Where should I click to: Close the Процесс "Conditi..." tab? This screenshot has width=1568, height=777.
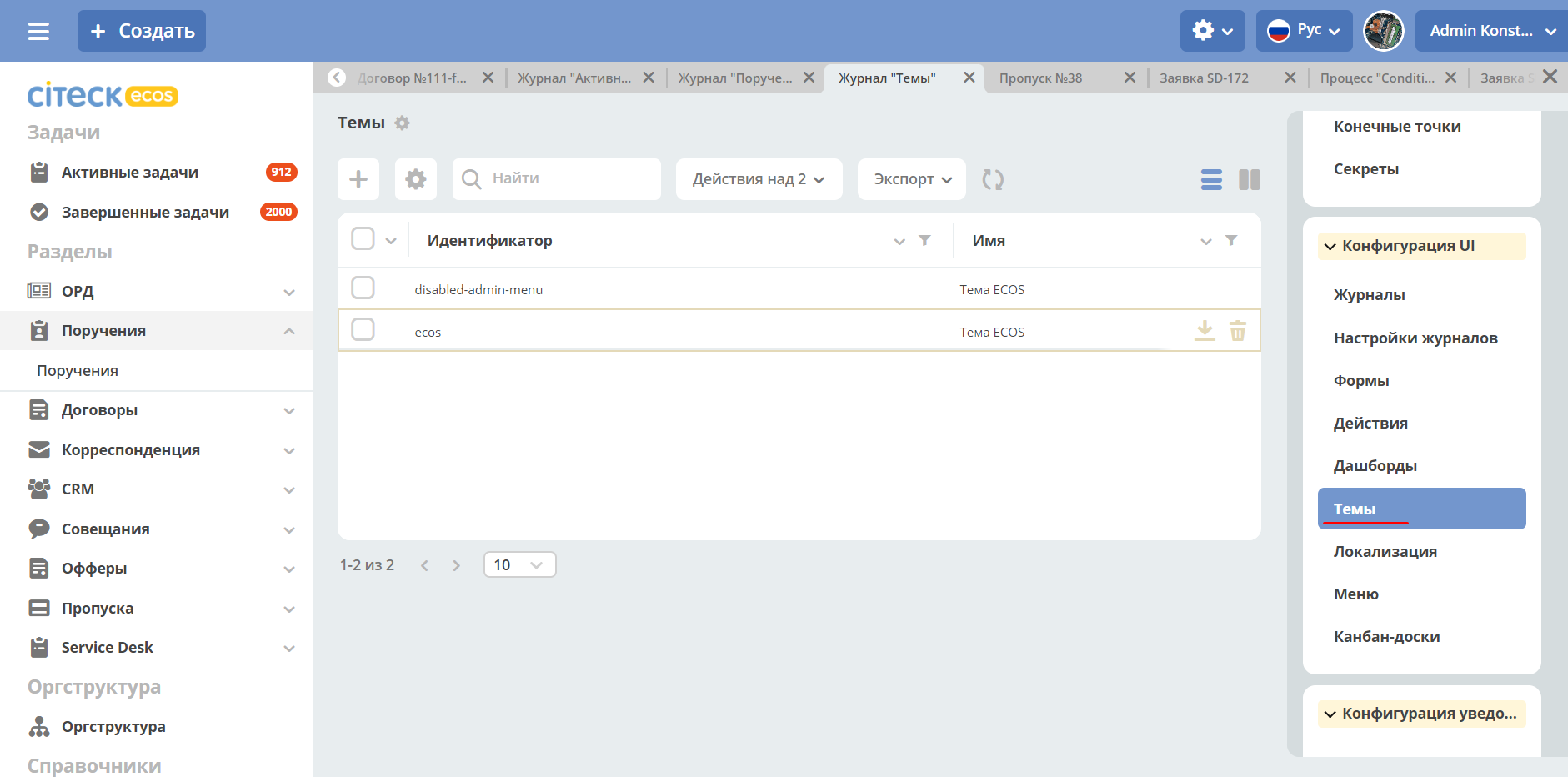(x=1450, y=78)
